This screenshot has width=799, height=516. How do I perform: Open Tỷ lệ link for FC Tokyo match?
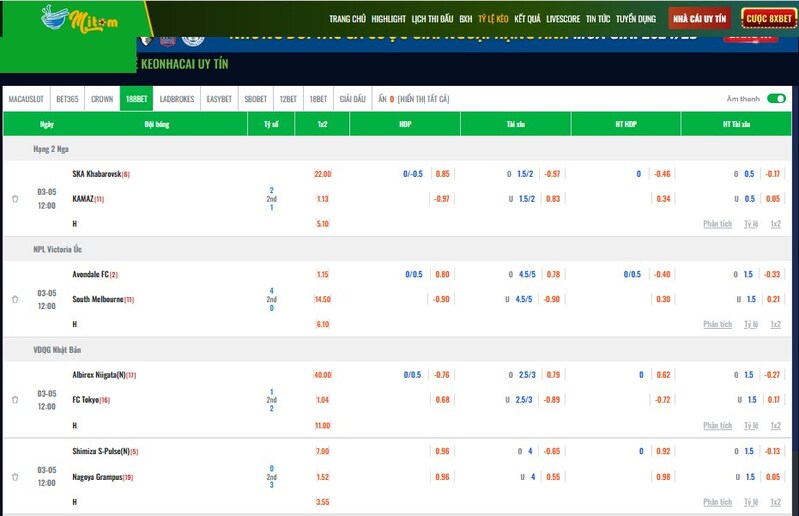point(751,425)
